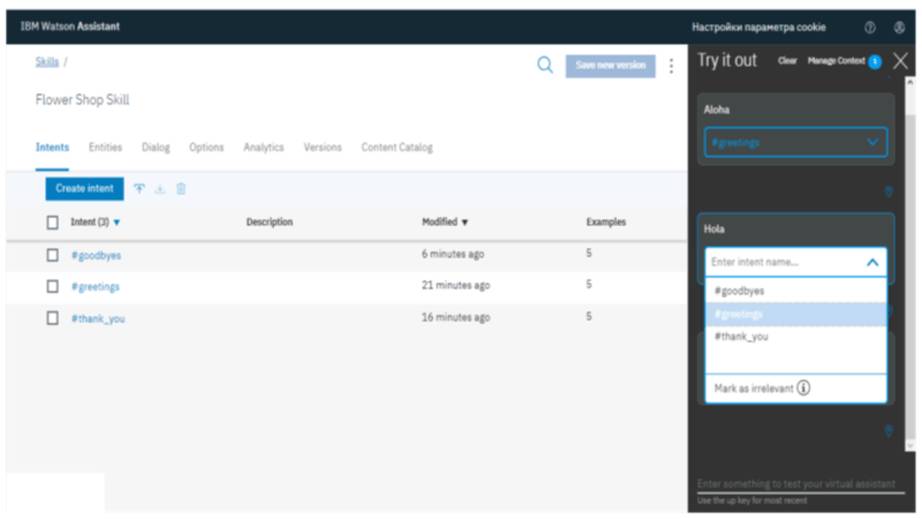922x519 pixels.
Task: Open the three-dot overflow menu
Action: pyautogui.click(x=671, y=66)
